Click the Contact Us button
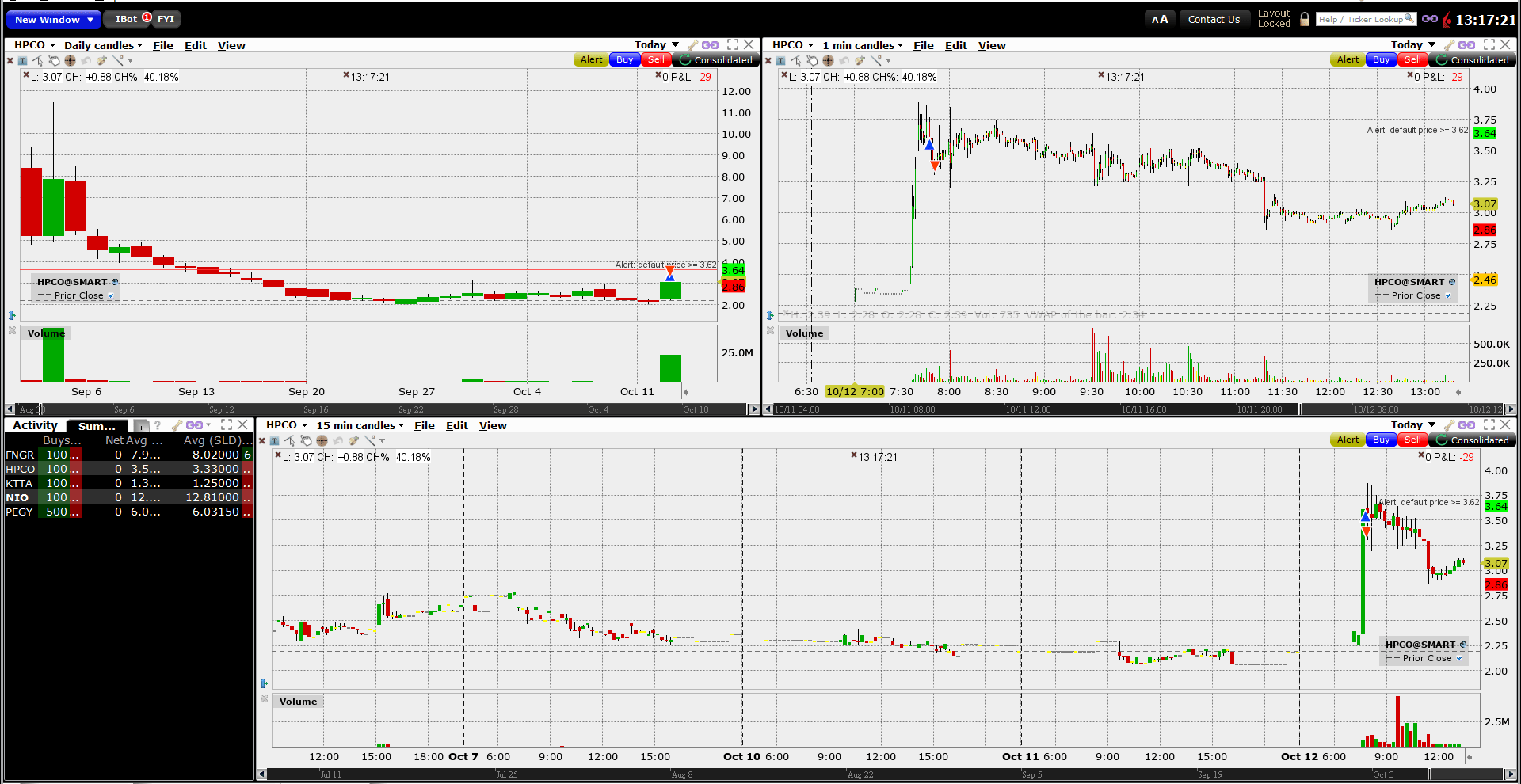 pos(1214,19)
